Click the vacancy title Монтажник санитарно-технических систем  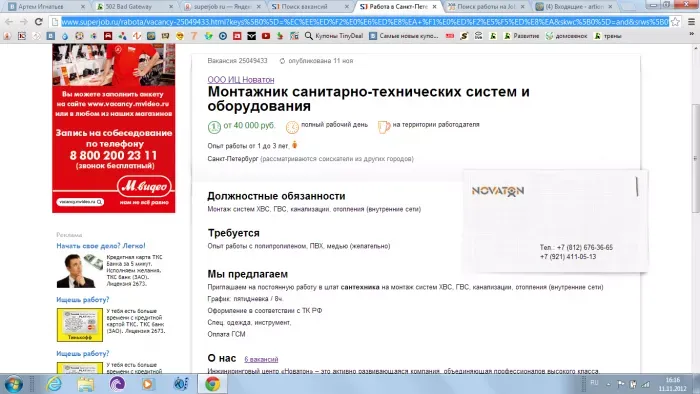pyautogui.click(x=368, y=99)
